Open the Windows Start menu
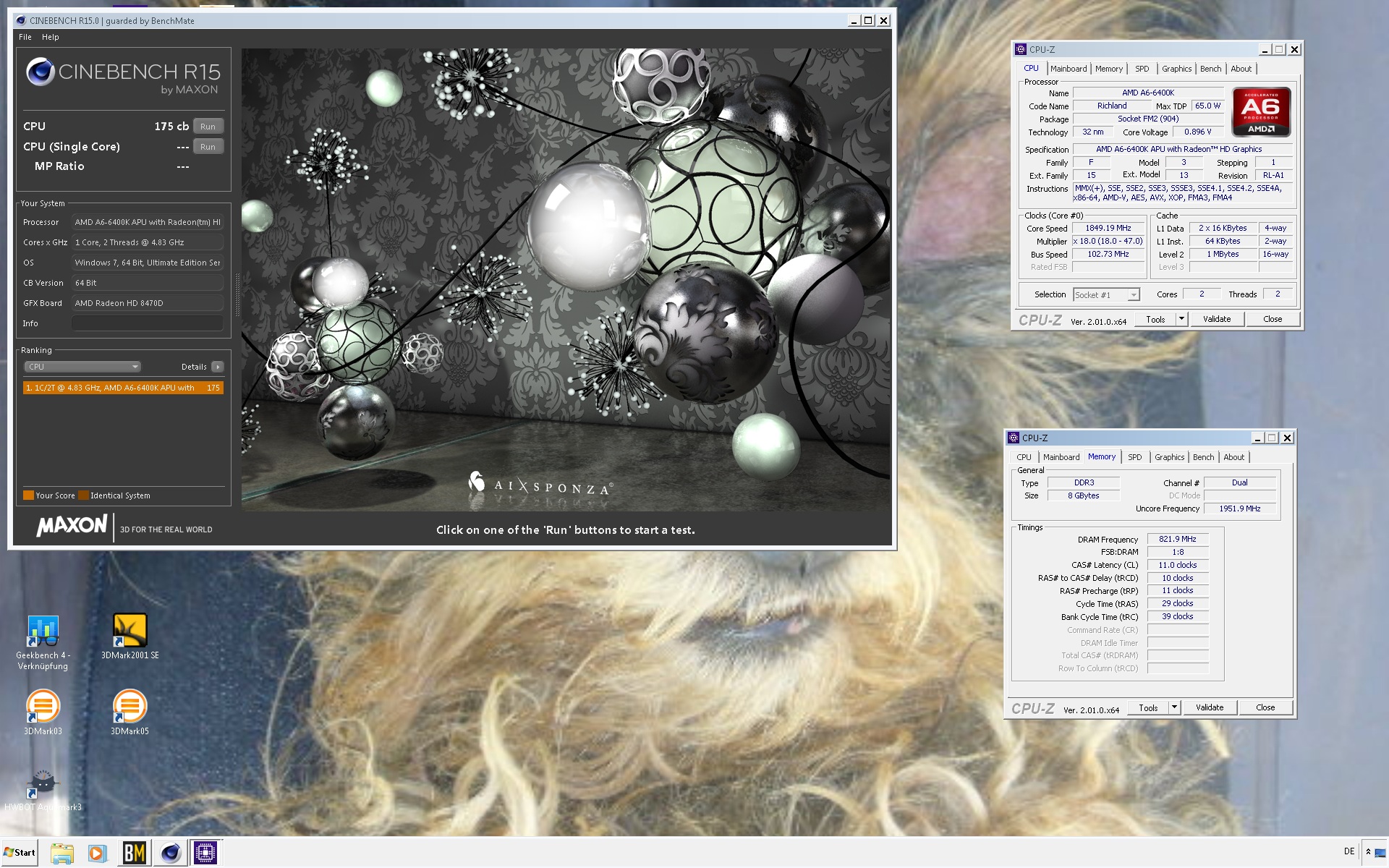Image resolution: width=1389 pixels, height=868 pixels. 20,852
